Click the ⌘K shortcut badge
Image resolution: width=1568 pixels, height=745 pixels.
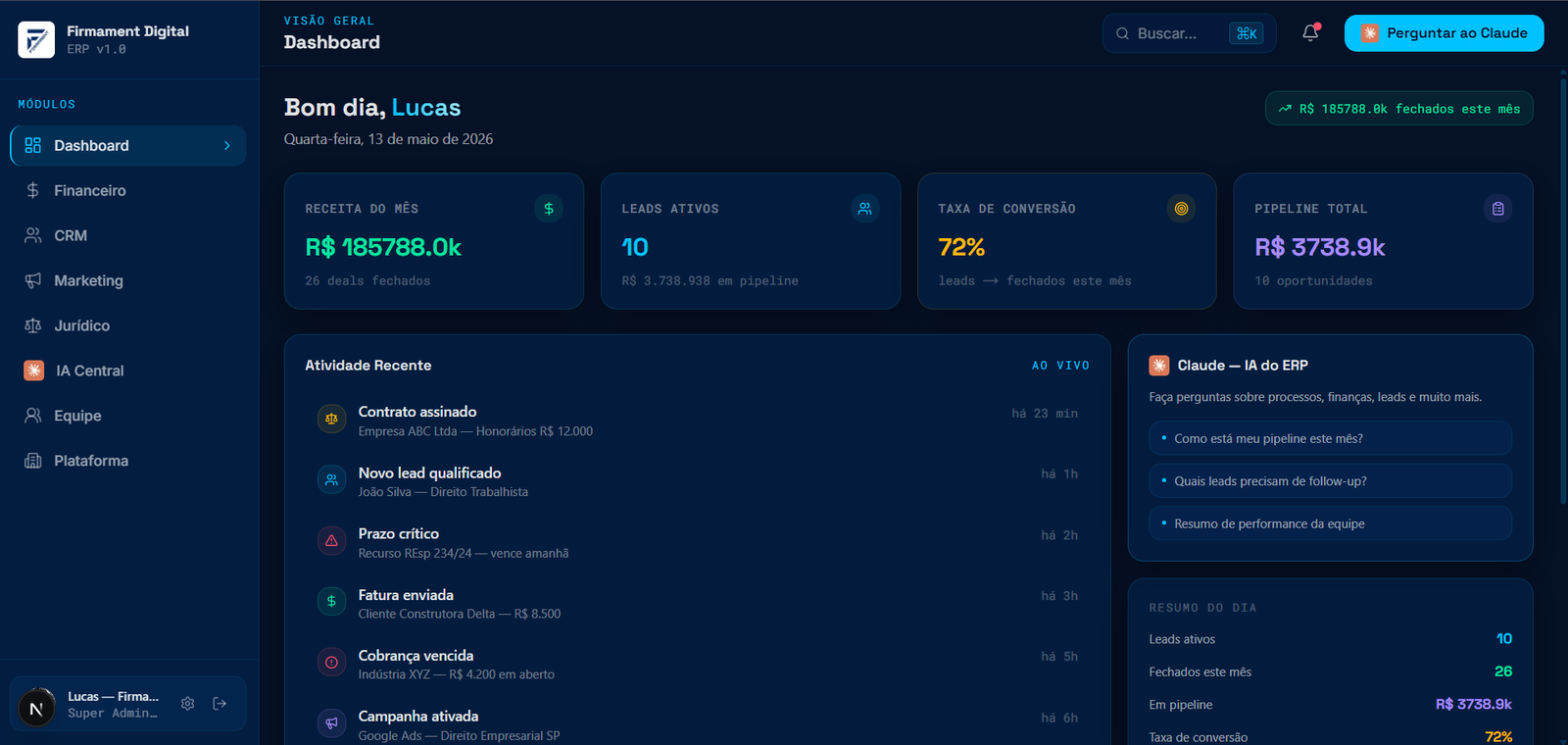1247,33
